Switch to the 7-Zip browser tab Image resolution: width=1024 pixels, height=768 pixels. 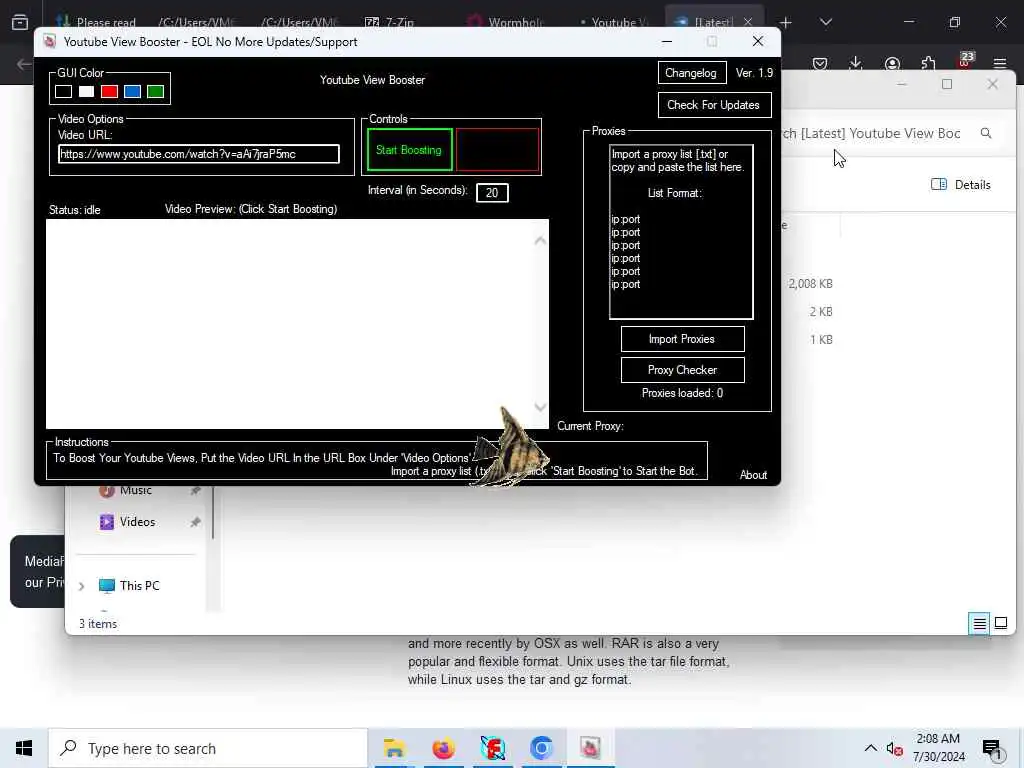pos(391,23)
